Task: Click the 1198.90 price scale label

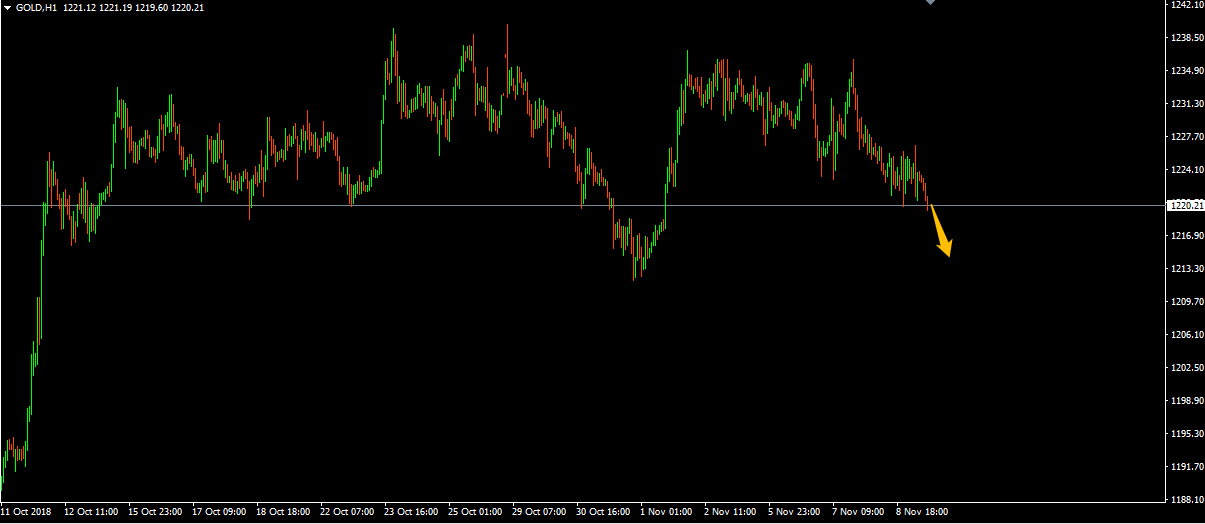Action: coord(1186,401)
